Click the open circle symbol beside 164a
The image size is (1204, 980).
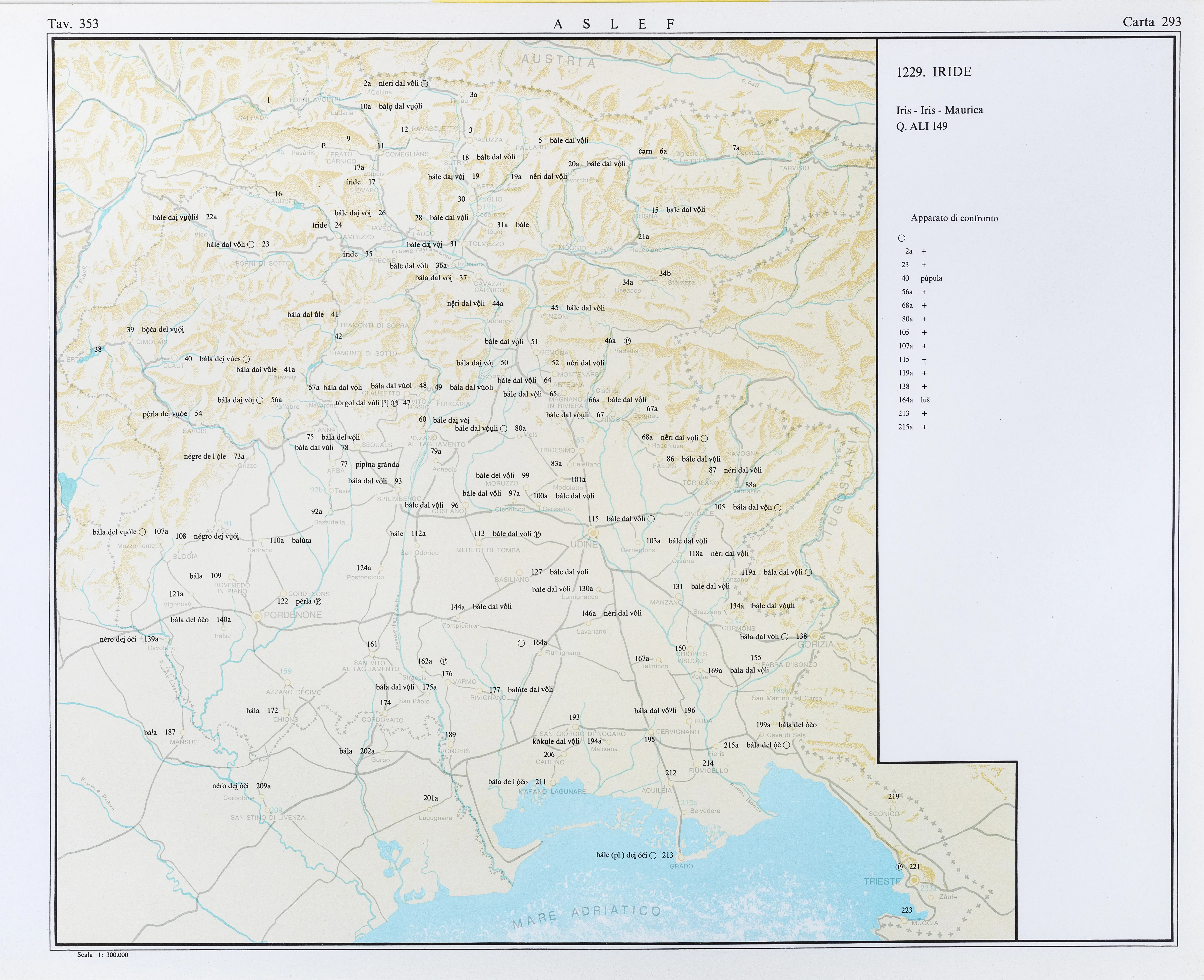click(521, 643)
